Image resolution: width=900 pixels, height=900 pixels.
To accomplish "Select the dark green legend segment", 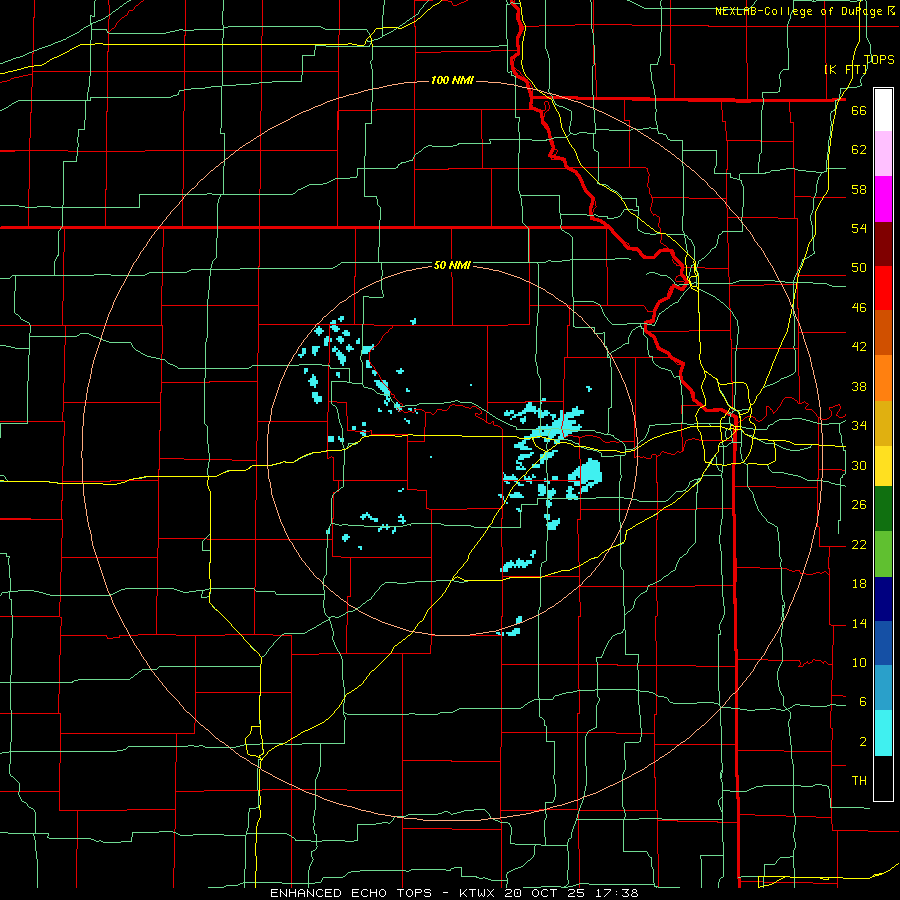I will click(x=883, y=509).
